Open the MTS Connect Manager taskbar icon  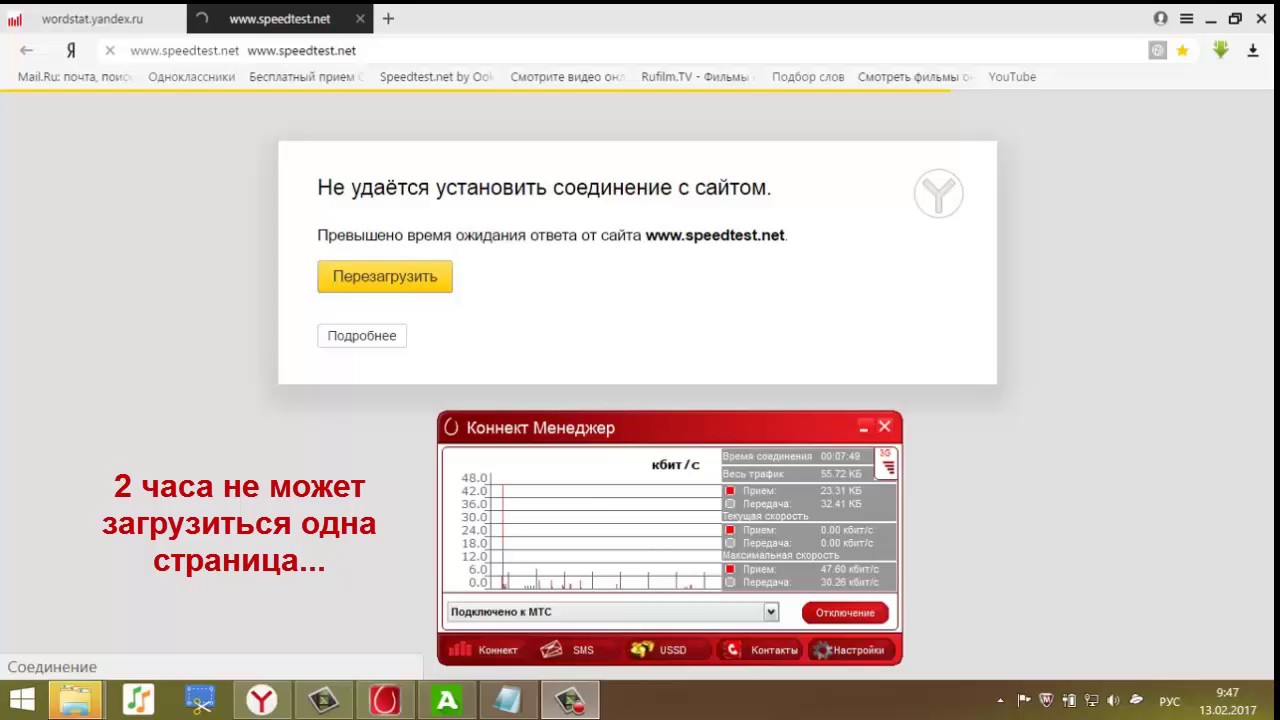point(385,700)
